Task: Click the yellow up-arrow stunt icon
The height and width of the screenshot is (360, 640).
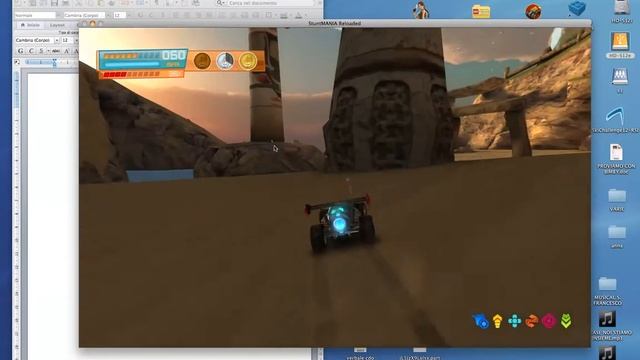Action: click(497, 321)
